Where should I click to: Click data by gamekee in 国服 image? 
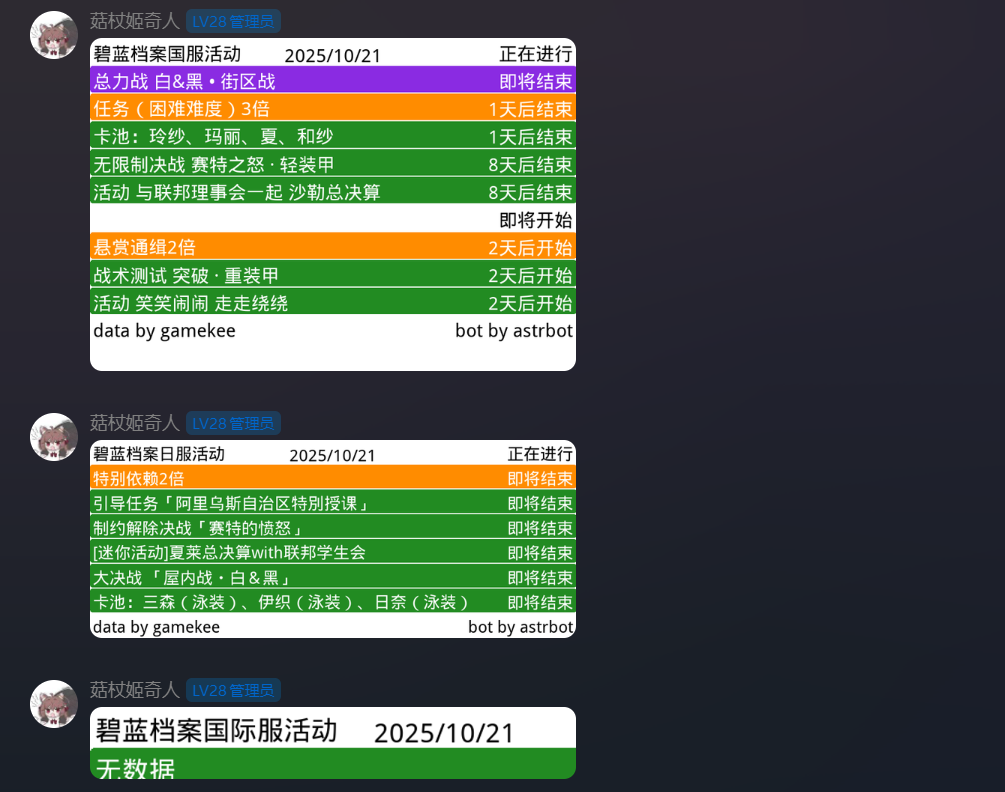click(165, 331)
